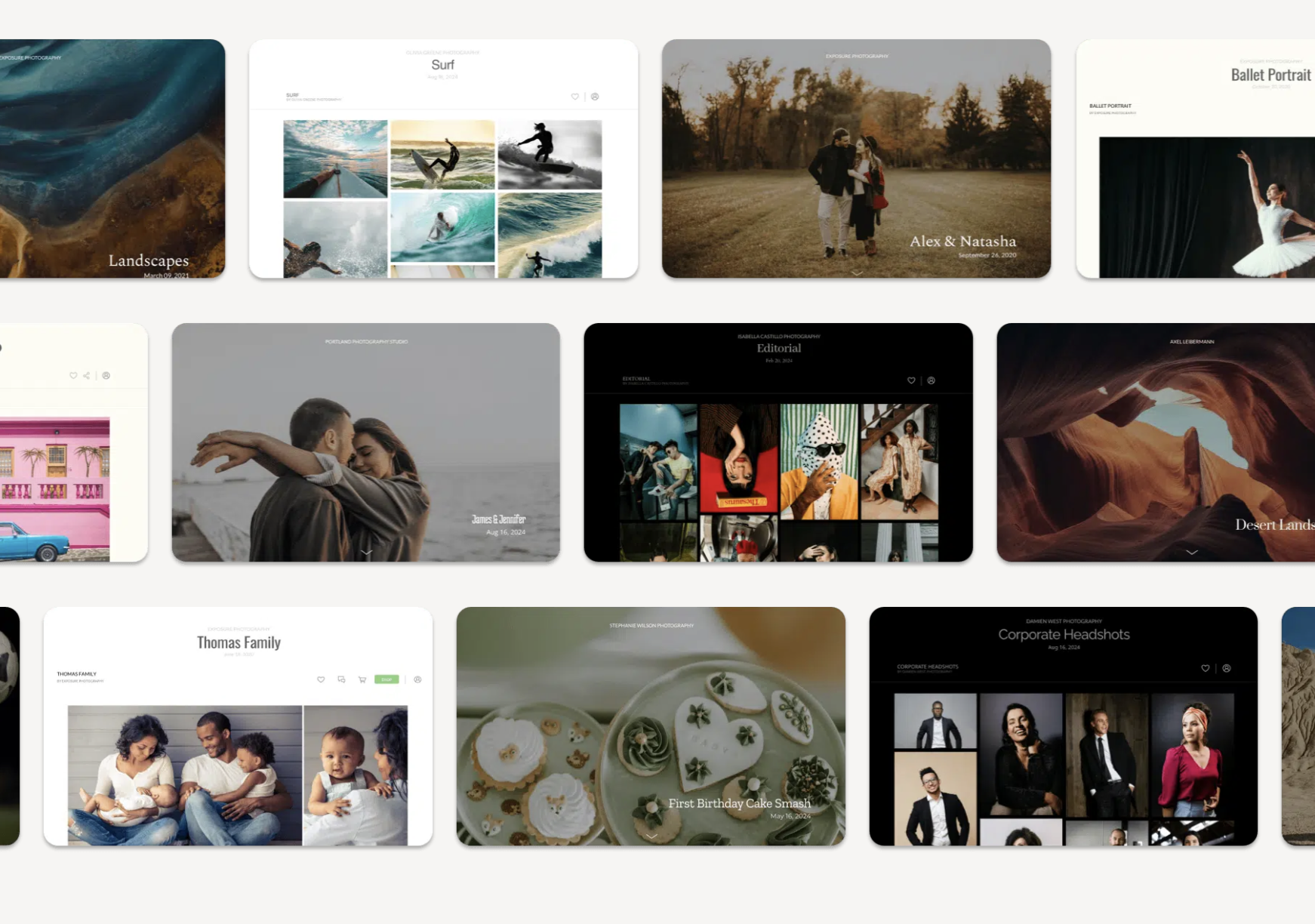
Task: Click the account icon in Corporate Headshots gallery
Action: (x=1227, y=668)
